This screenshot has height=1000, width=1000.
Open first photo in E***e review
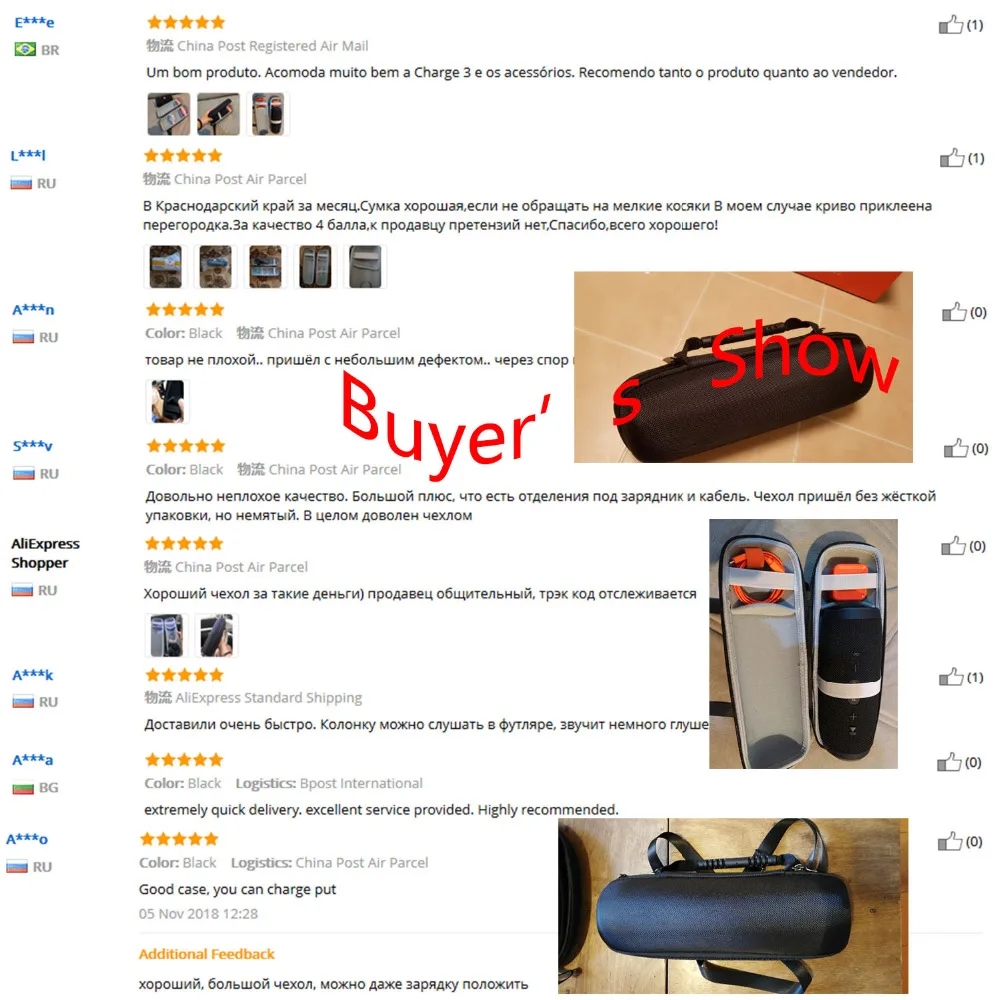[x=168, y=114]
